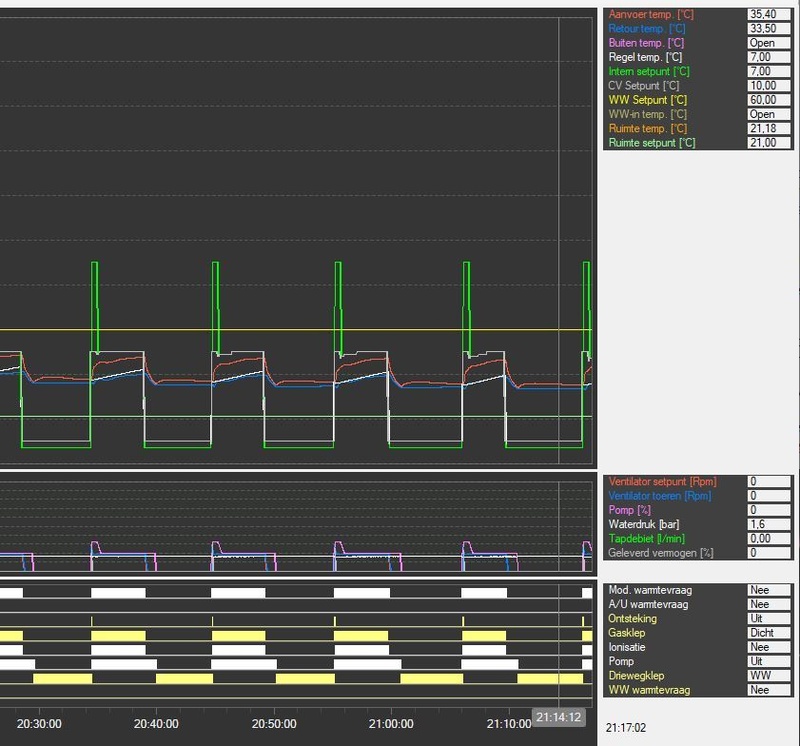Screen dimensions: 800x746
Task: Click the Gasklep value Dicht
Action: pos(769,633)
